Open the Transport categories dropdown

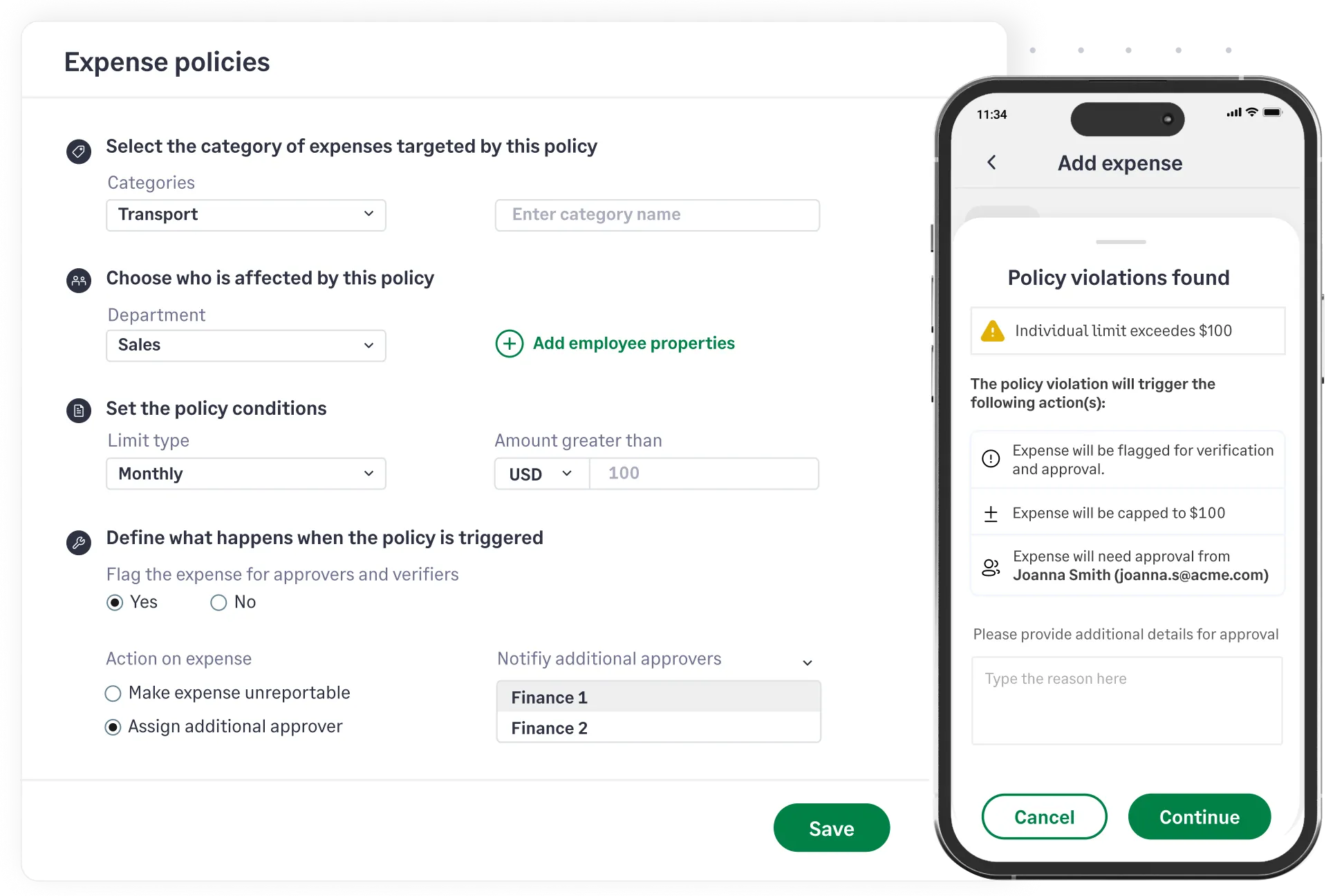click(245, 215)
